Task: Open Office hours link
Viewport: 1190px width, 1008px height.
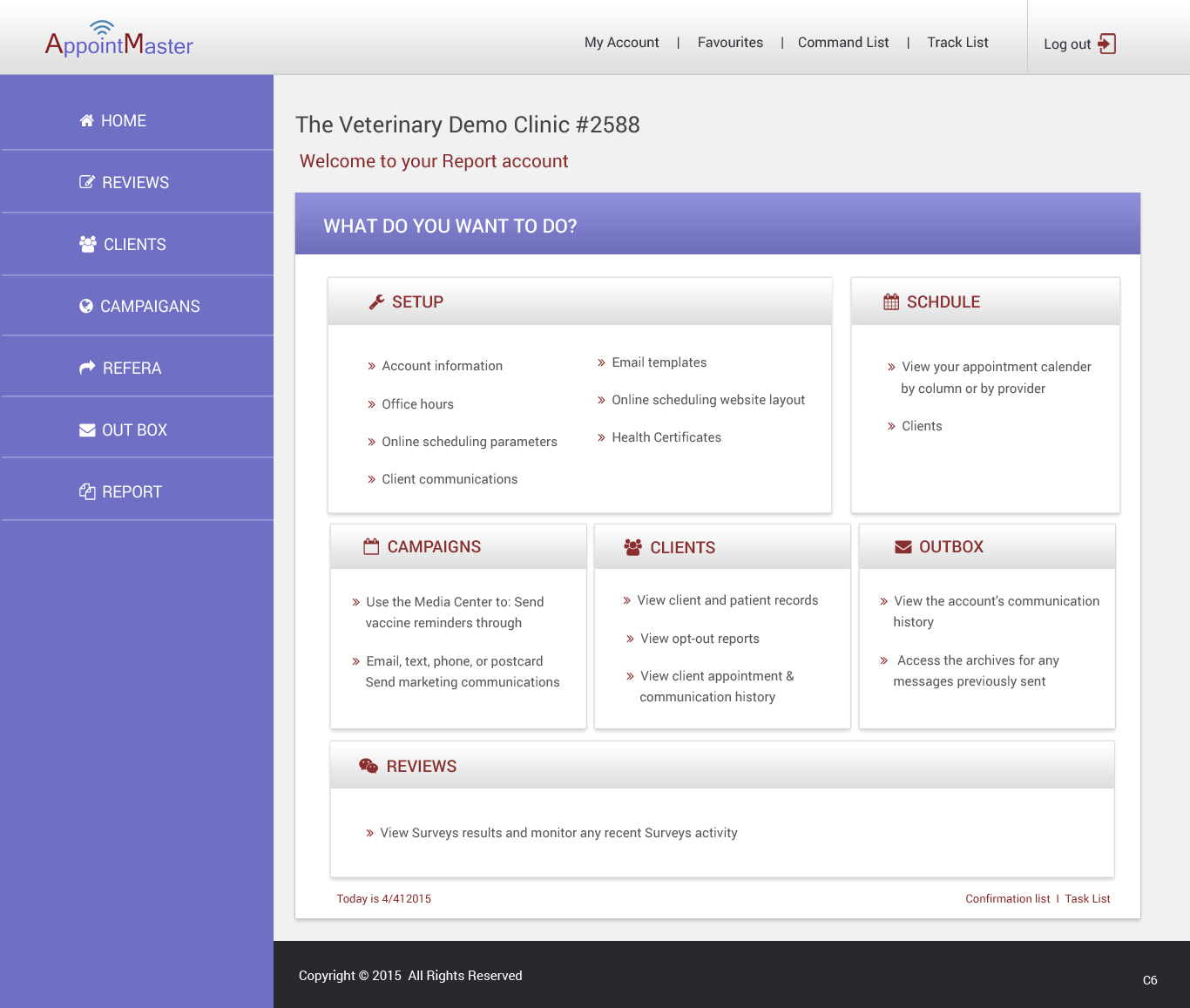Action: (x=417, y=404)
